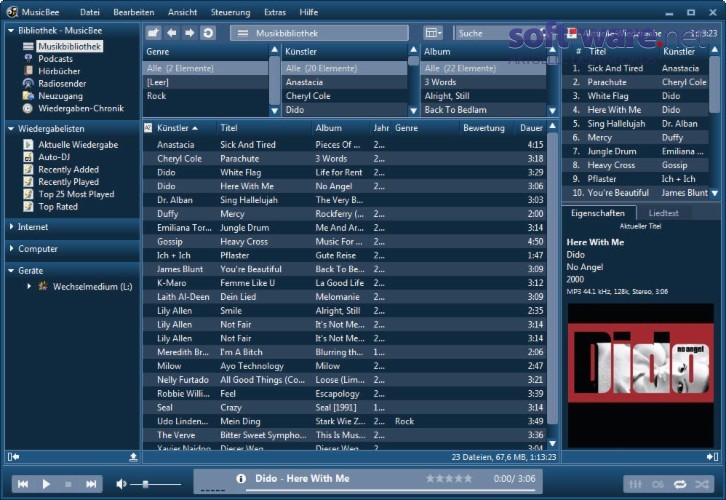Open Hörbücher in the sidebar

point(59,71)
